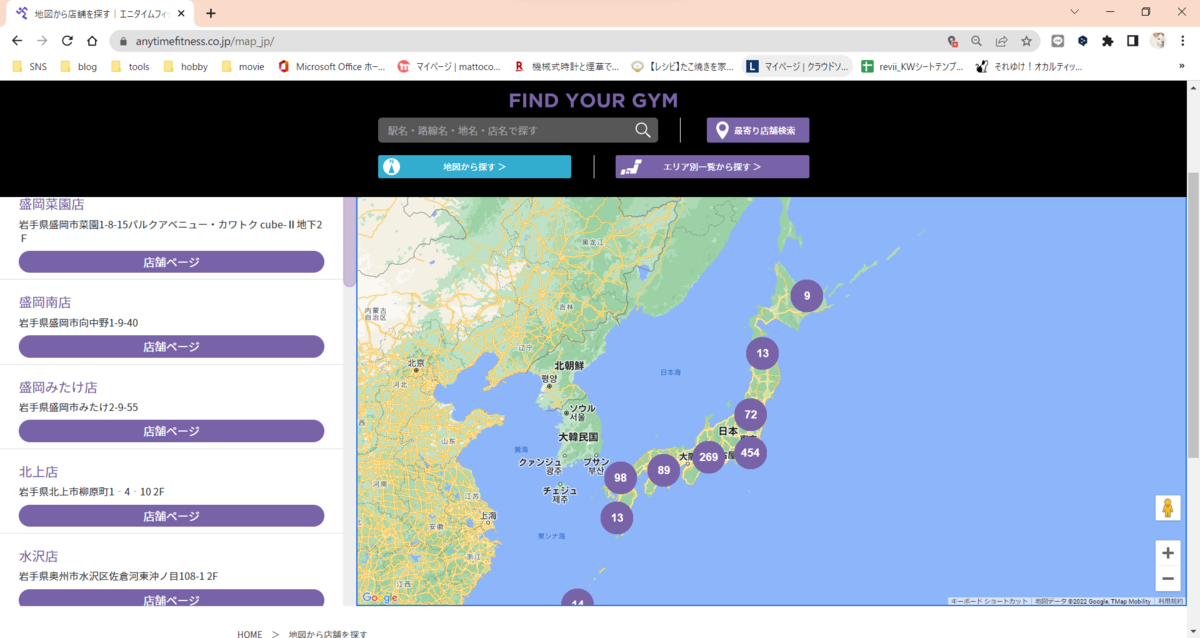Open a new browser tab
The width and height of the screenshot is (1200, 638).
[x=211, y=13]
